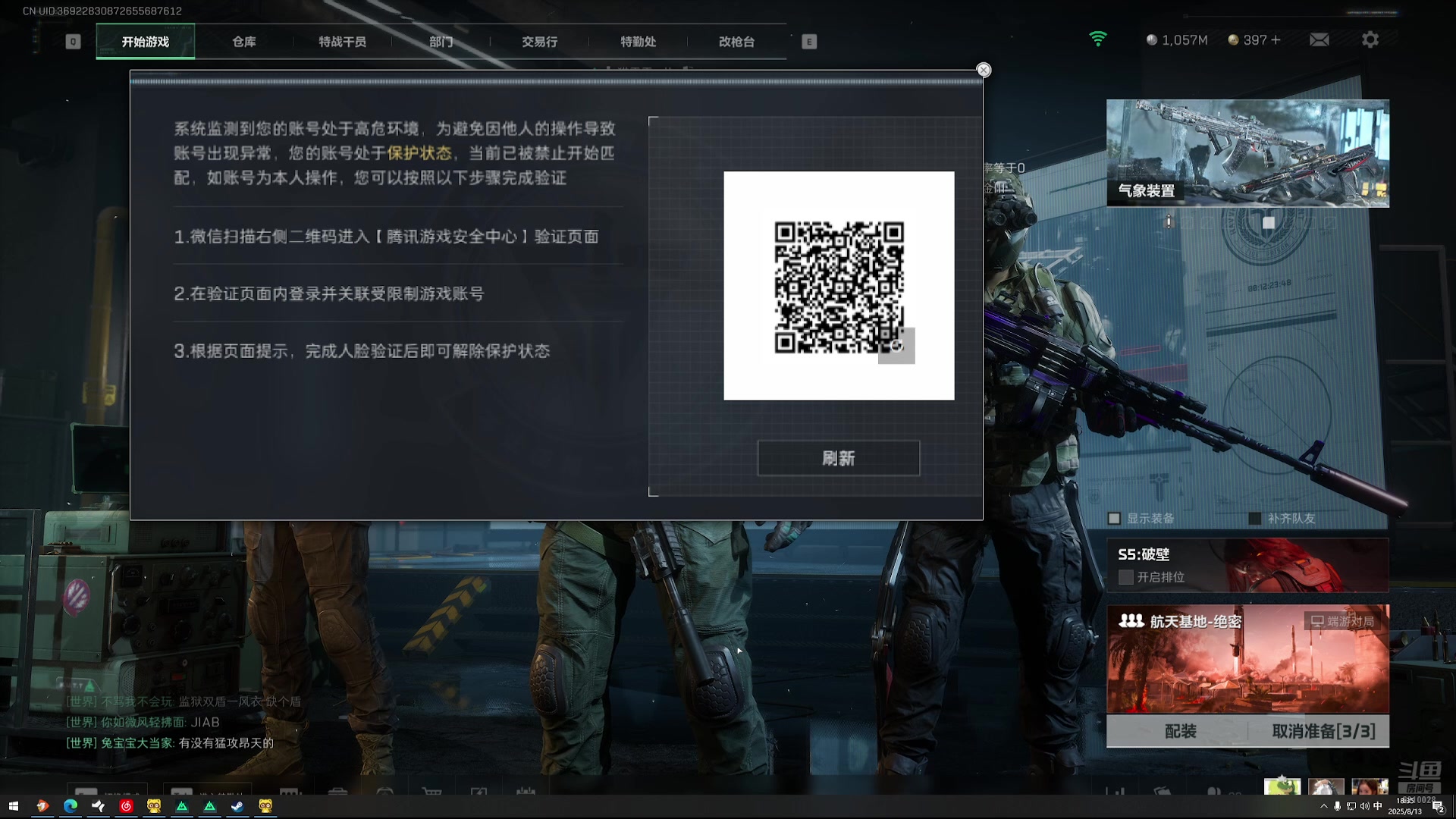This screenshot has width=1456, height=819.
Task: Expand the system tray hidden icons chevron
Action: 1324,806
